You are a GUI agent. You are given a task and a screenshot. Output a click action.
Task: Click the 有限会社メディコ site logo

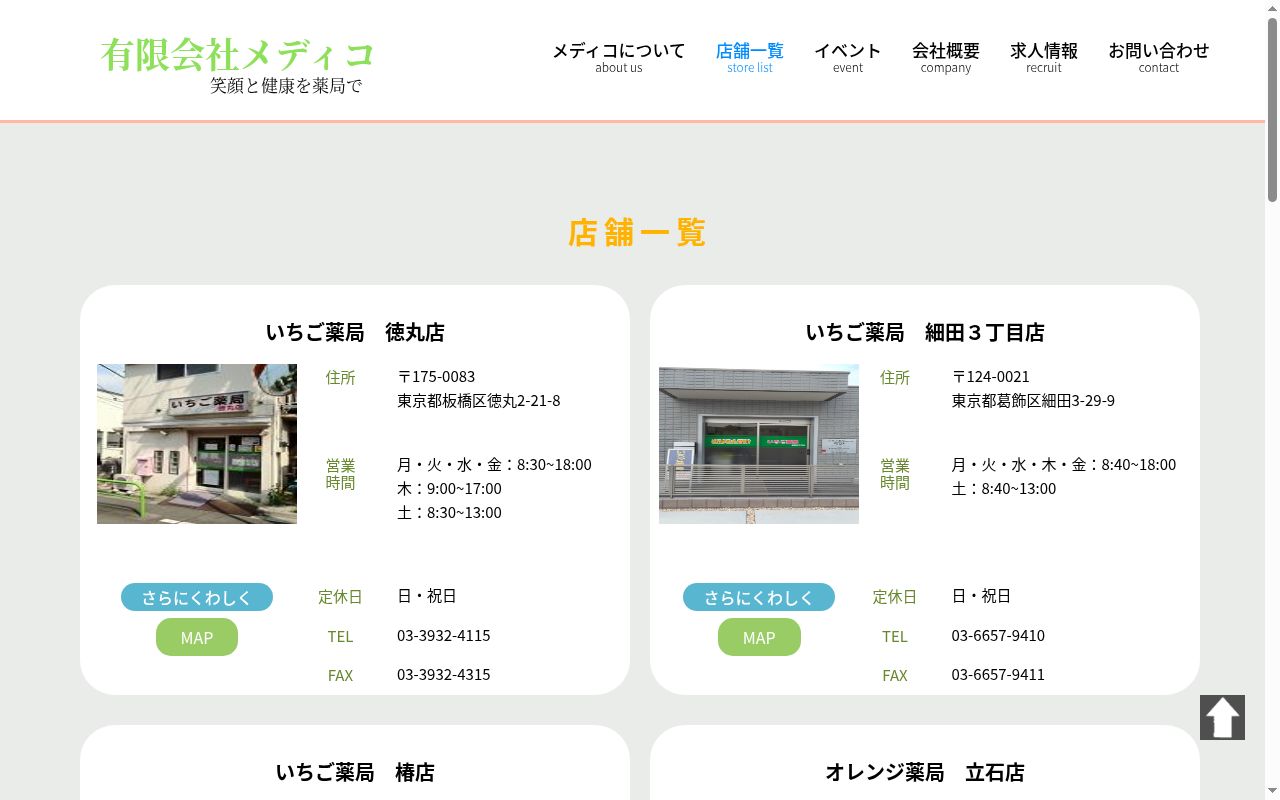(237, 54)
